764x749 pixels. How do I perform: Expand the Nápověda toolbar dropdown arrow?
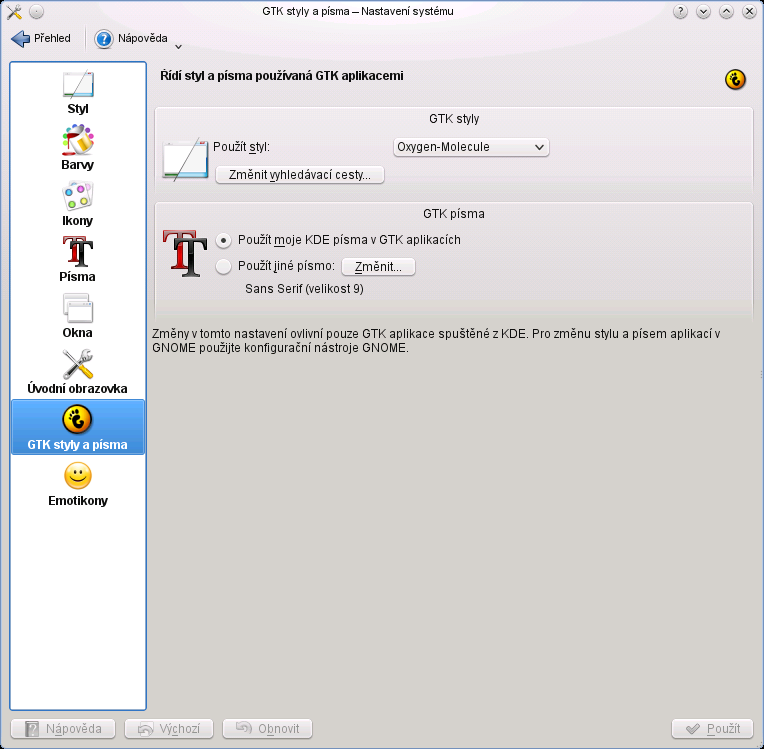pos(178,47)
